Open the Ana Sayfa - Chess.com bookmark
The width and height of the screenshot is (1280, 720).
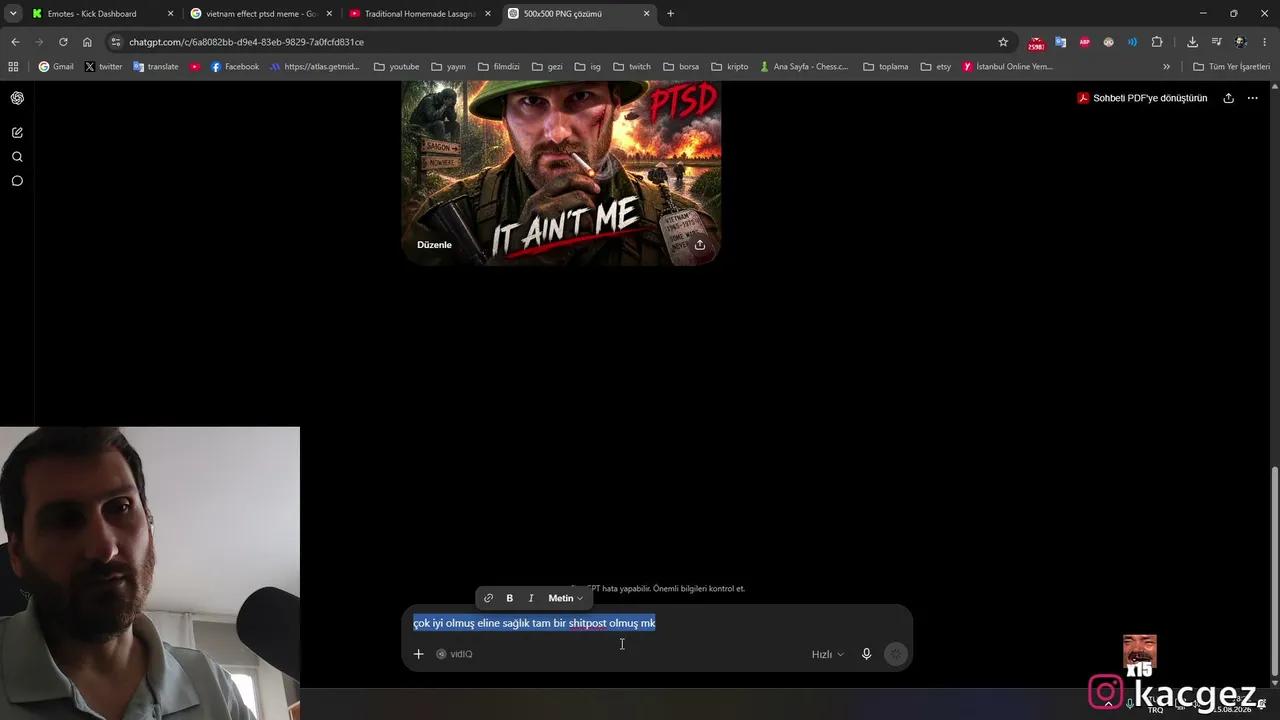point(804,67)
